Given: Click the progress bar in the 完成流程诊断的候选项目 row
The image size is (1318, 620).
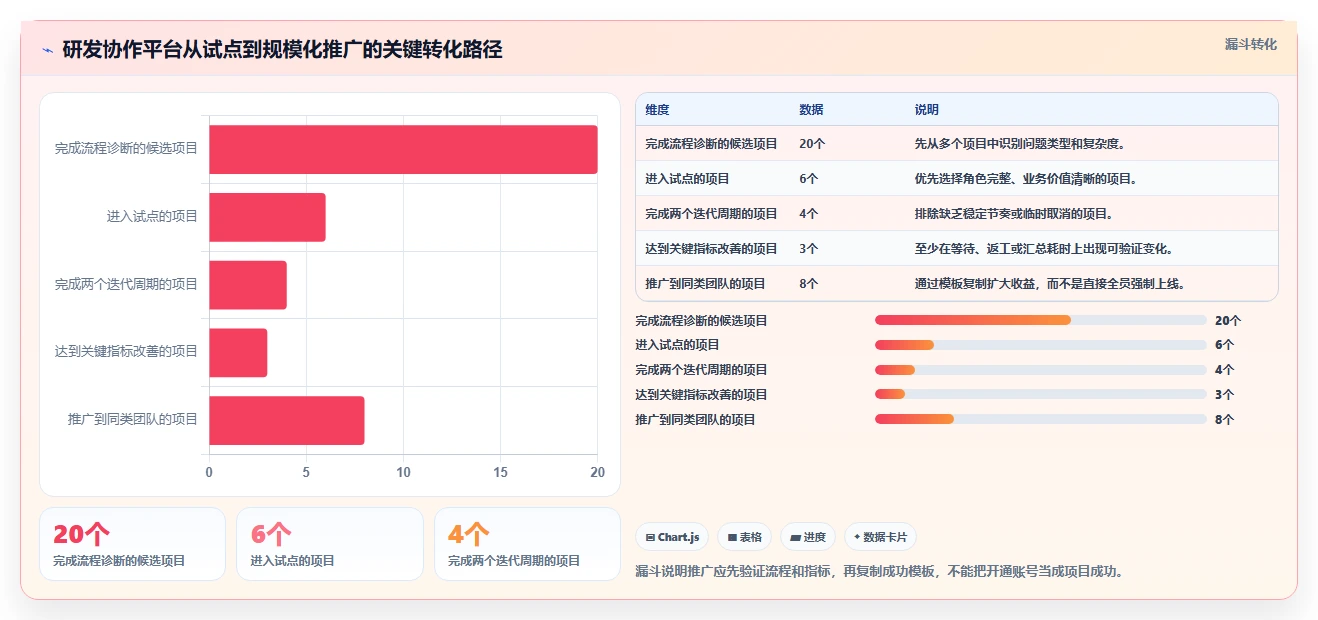Looking at the screenshot, I should coord(1040,320).
